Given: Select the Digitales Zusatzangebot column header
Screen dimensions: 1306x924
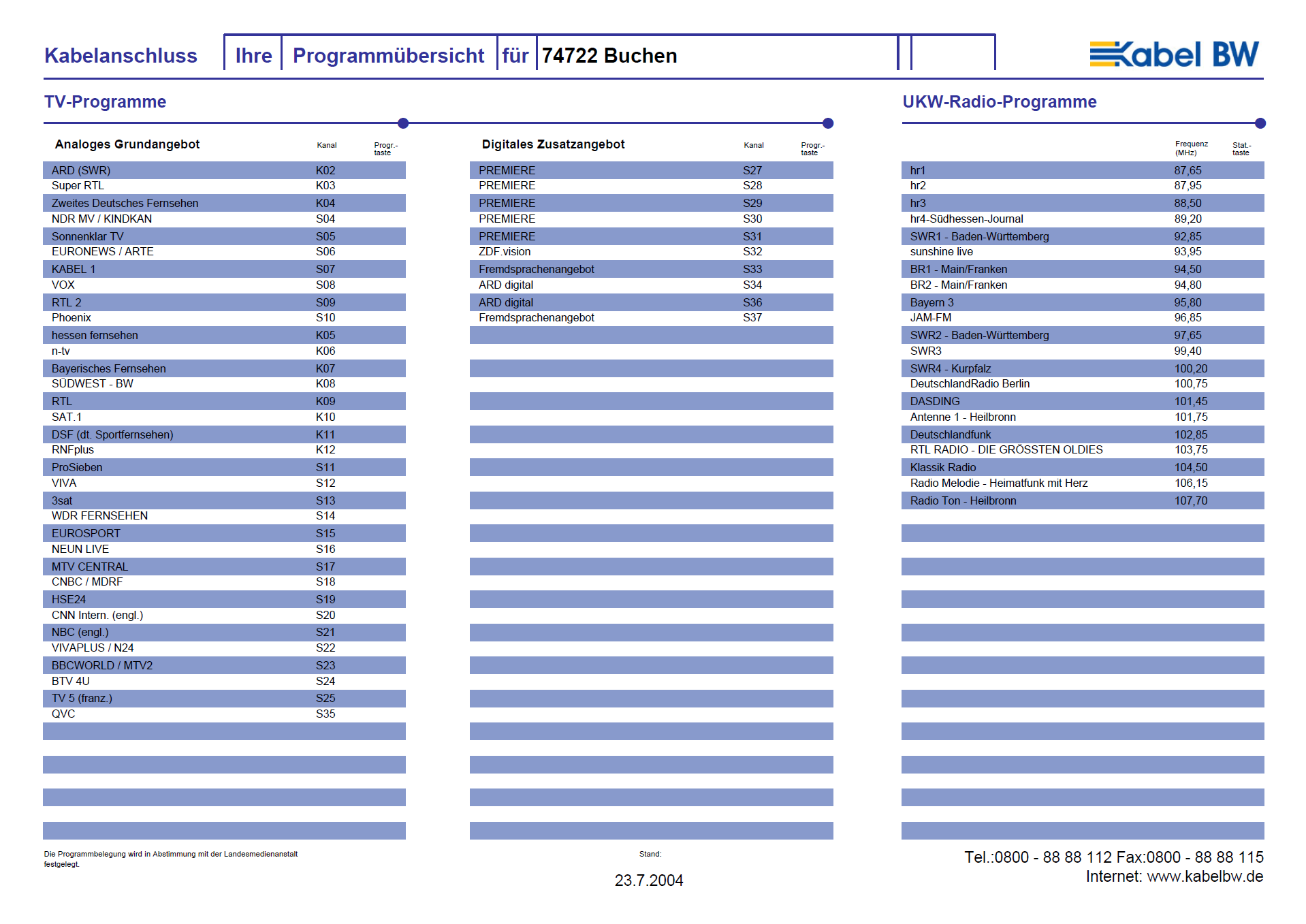Looking at the screenshot, I should pyautogui.click(x=553, y=144).
